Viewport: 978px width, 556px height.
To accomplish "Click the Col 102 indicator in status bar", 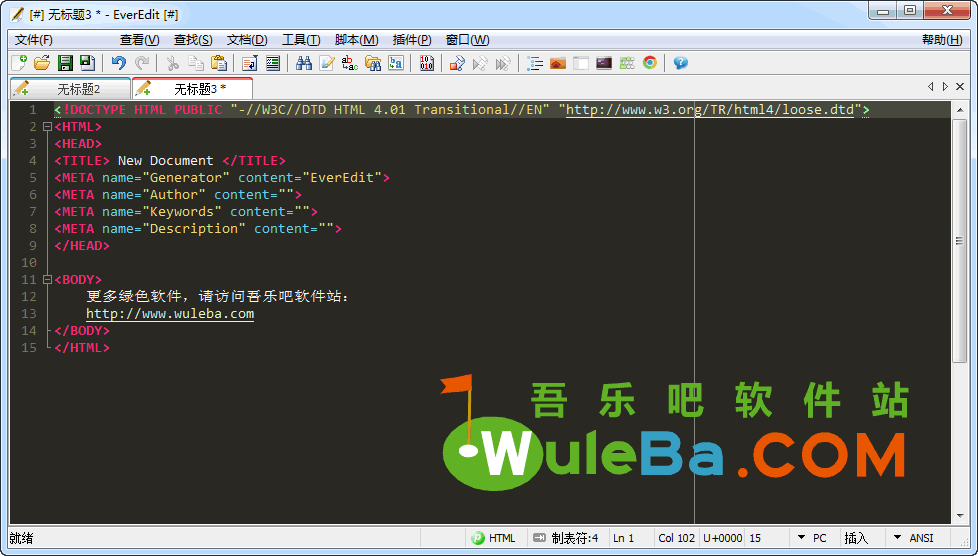I will coord(676,537).
